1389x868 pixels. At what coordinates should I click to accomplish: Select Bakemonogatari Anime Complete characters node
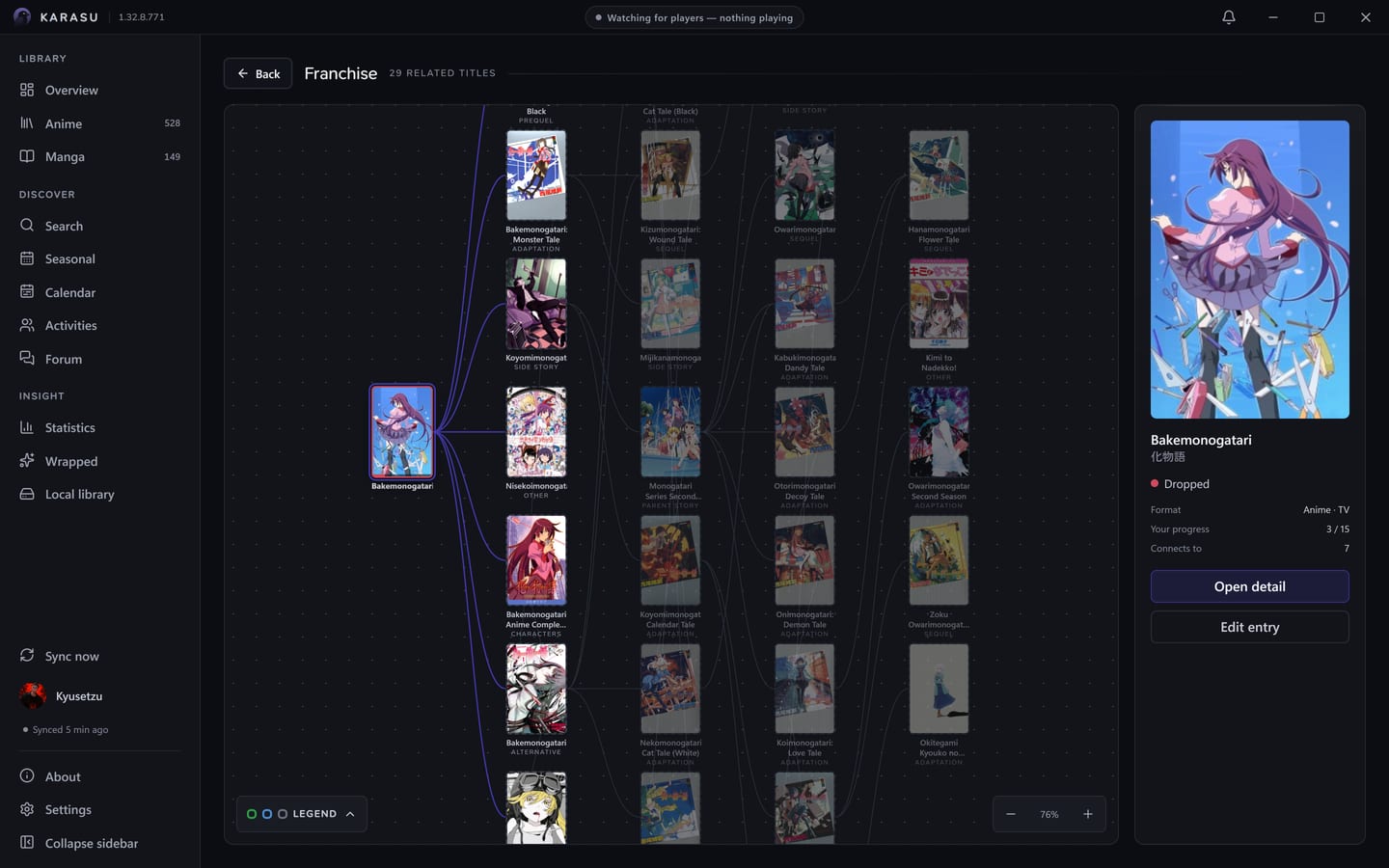tap(536, 560)
